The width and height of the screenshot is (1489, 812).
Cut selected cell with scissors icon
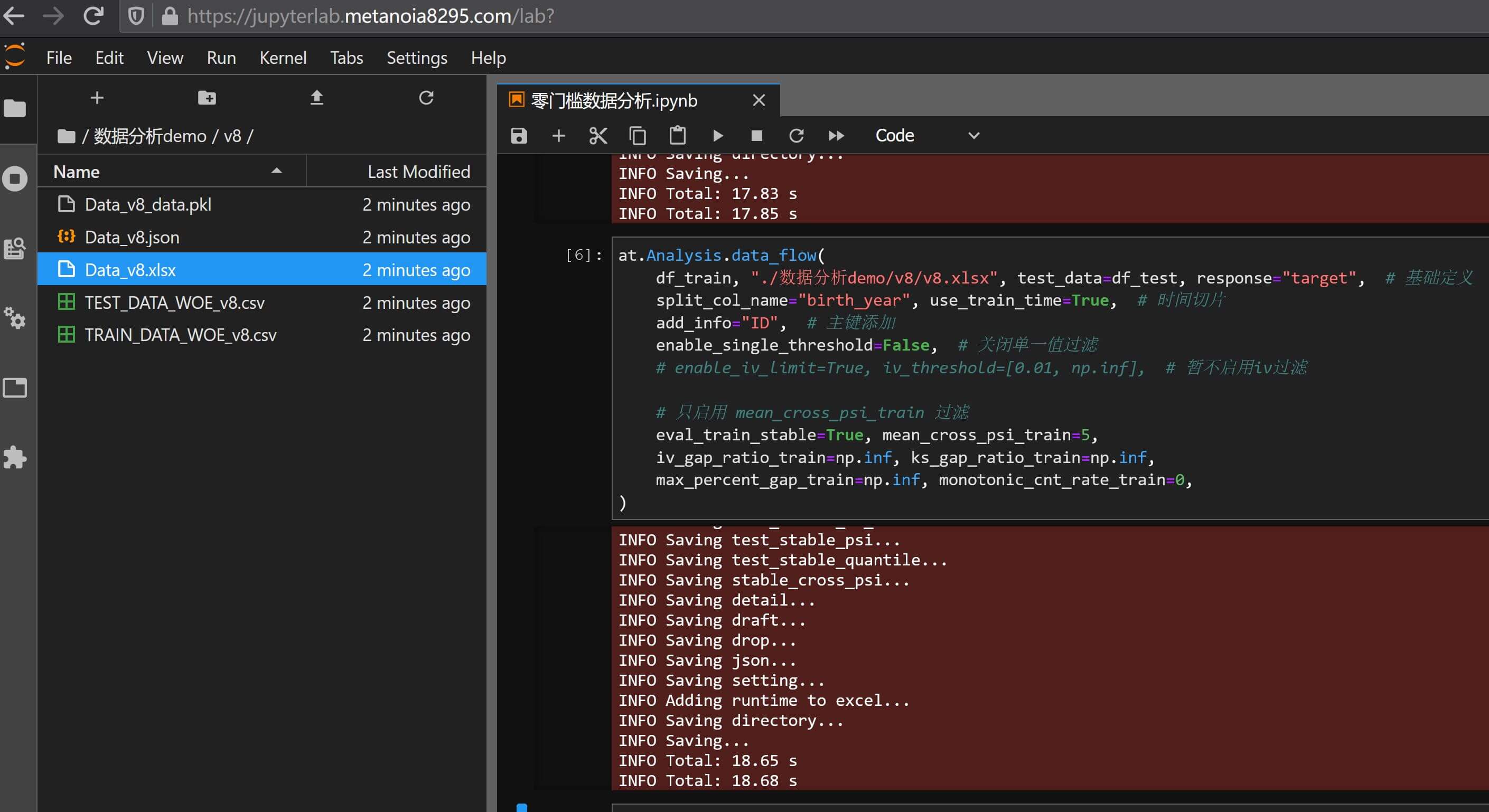pos(598,136)
